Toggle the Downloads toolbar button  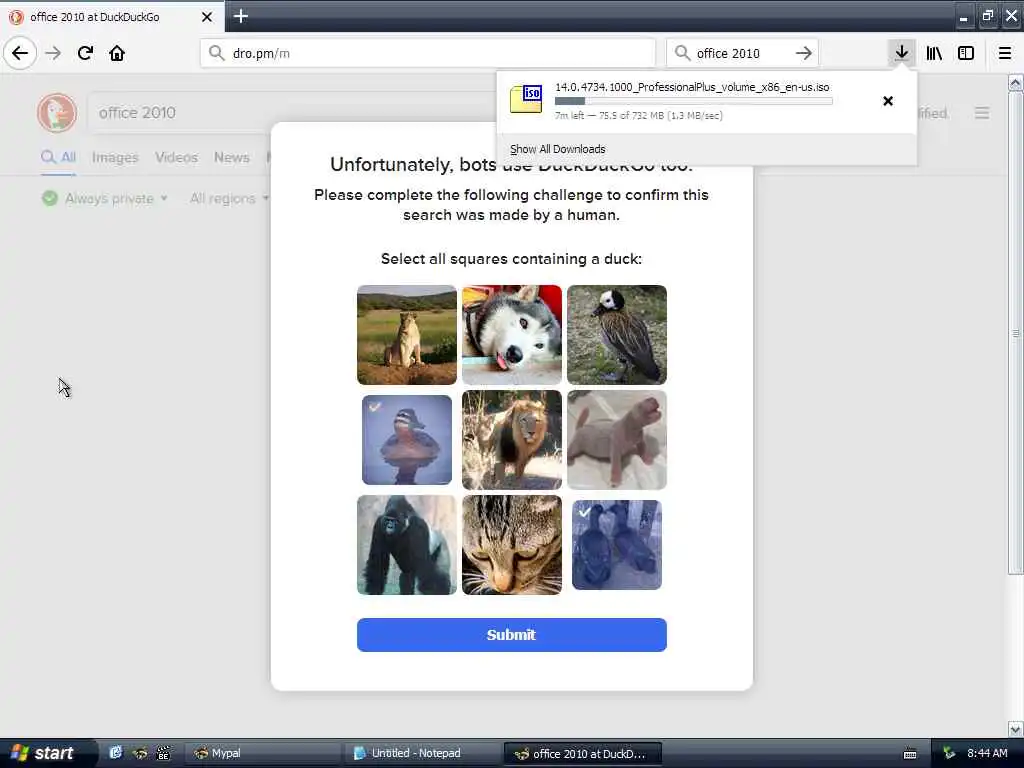tap(902, 53)
